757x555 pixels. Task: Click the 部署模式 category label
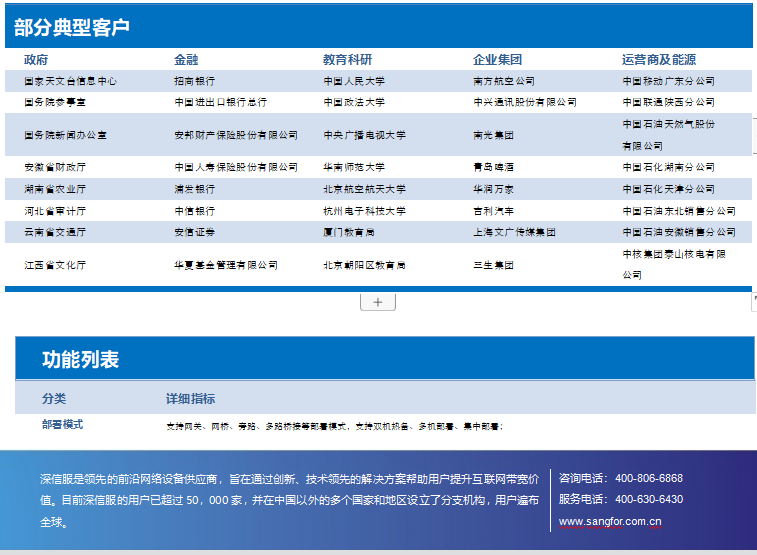click(x=62, y=424)
